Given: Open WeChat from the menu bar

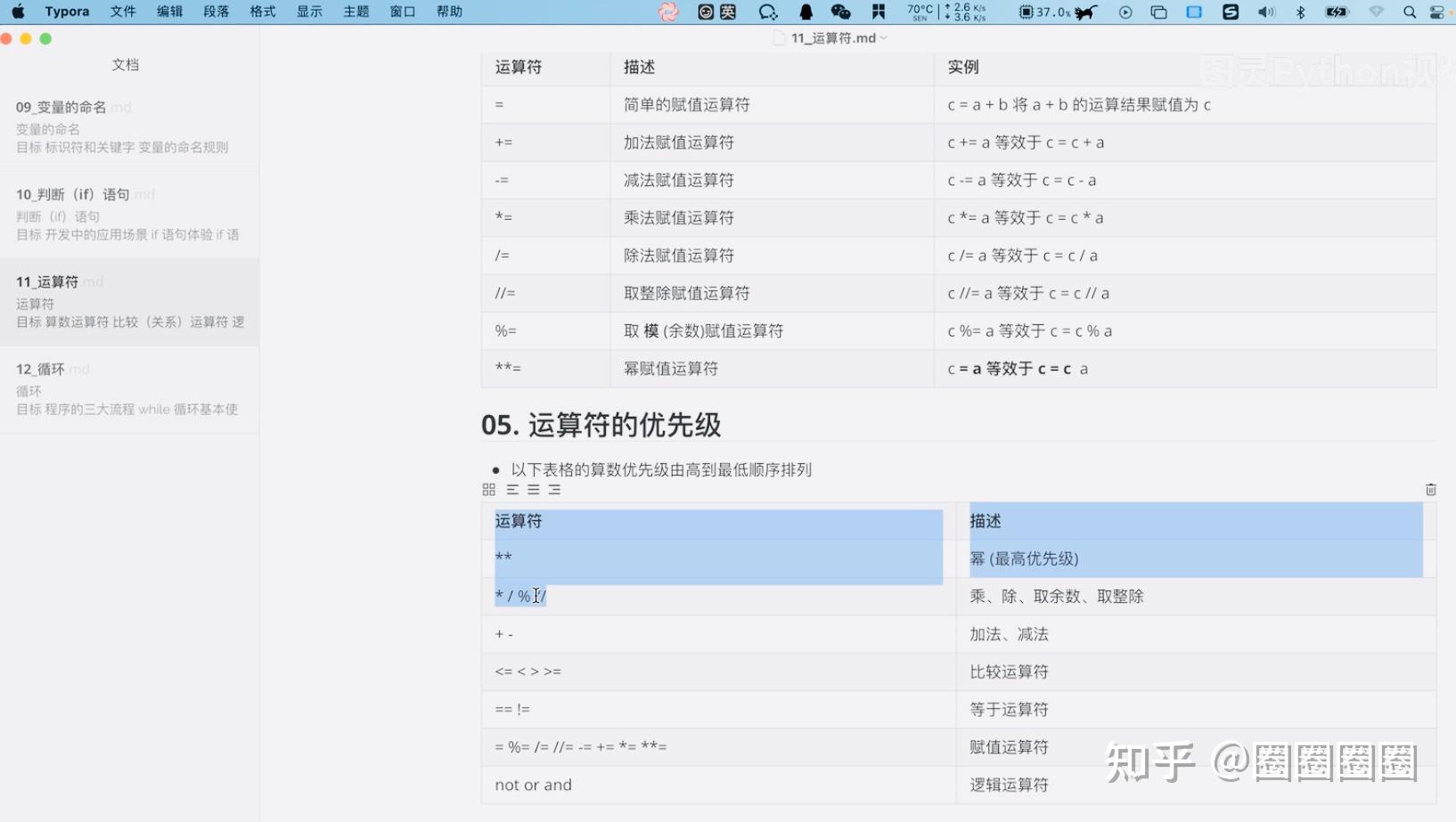Looking at the screenshot, I should coord(840,12).
